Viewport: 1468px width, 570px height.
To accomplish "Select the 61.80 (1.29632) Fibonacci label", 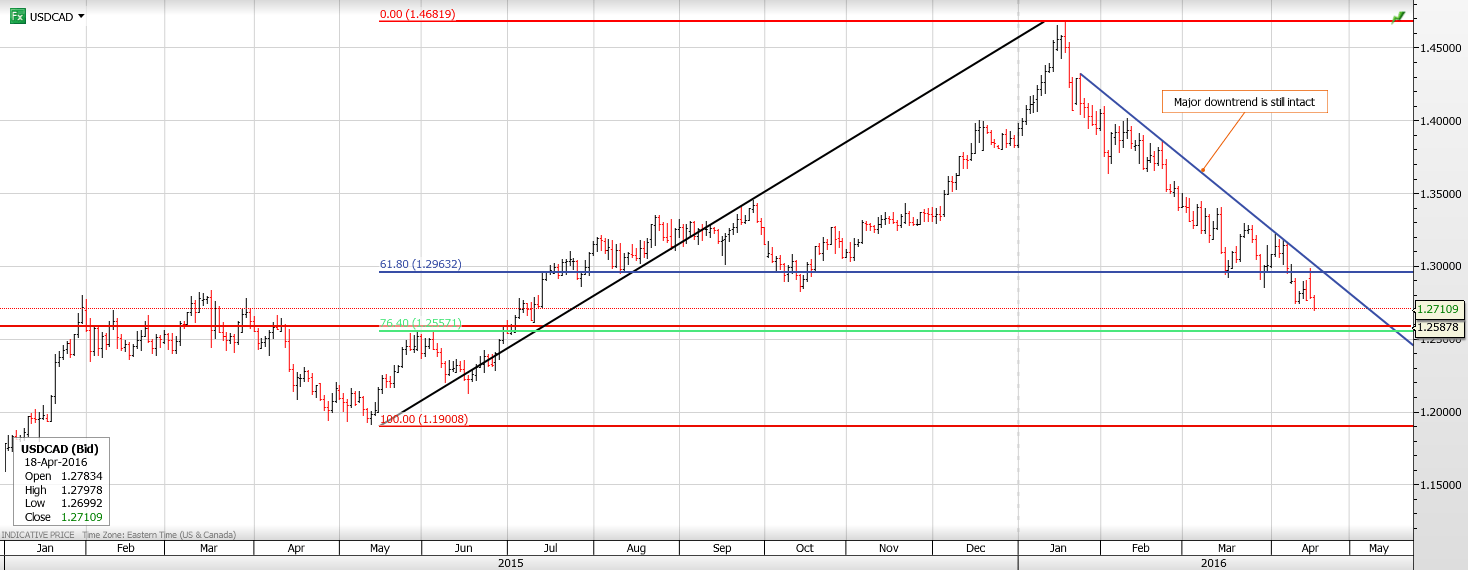I will (420, 265).
